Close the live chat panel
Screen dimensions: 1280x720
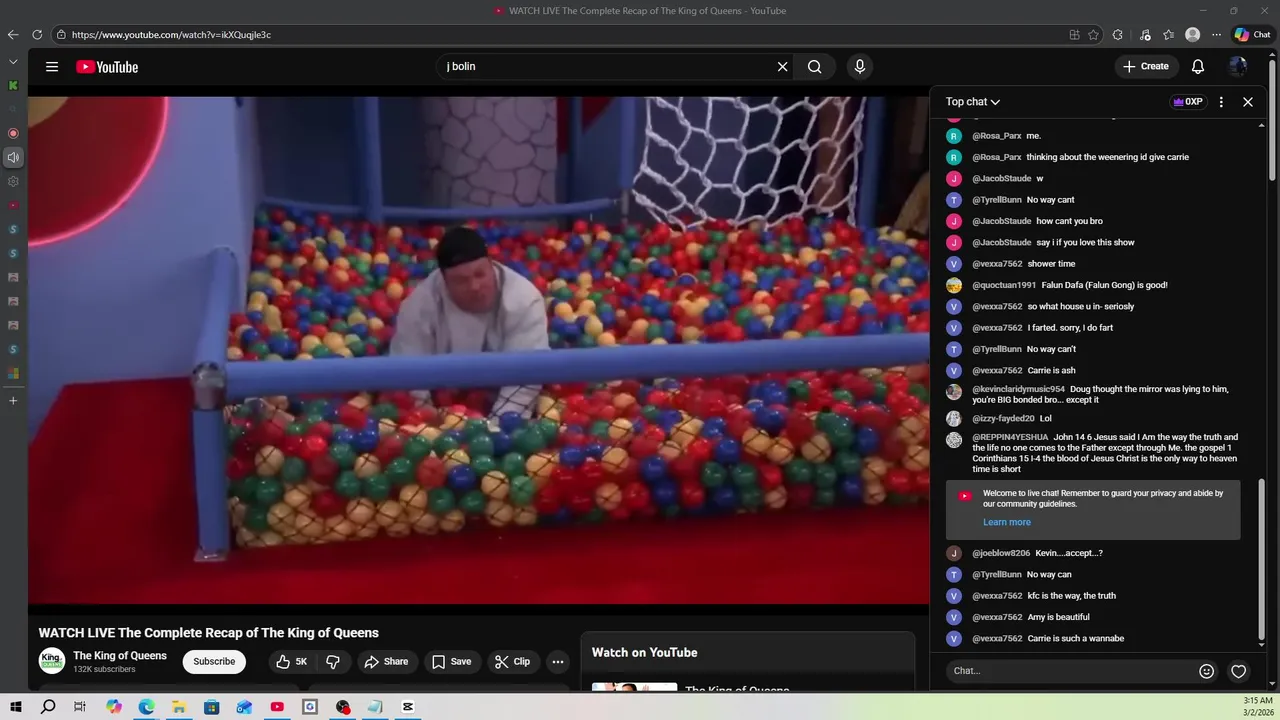[1248, 102]
